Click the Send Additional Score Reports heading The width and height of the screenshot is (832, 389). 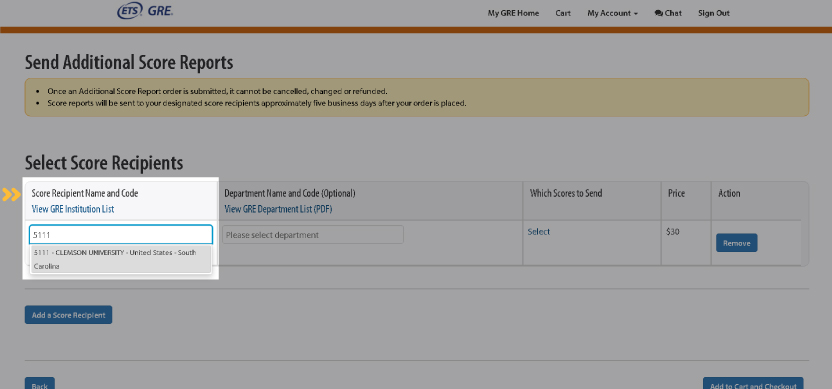[129, 63]
